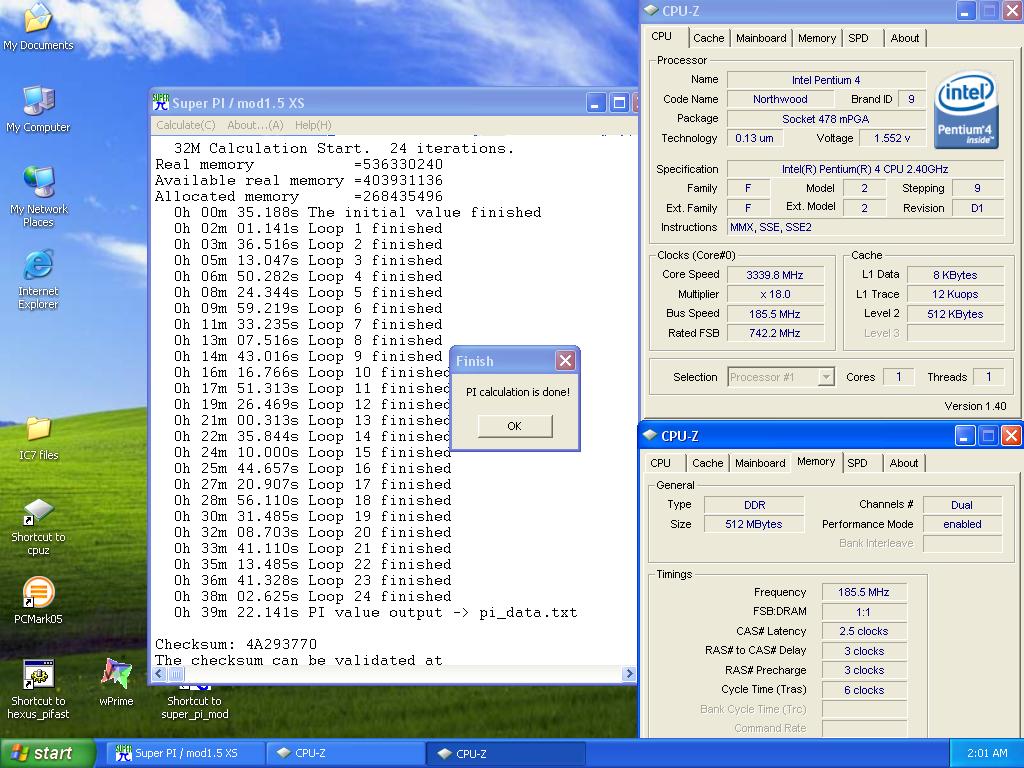Click the memory Type DDR field
This screenshot has width=1024, height=768.
[754, 505]
